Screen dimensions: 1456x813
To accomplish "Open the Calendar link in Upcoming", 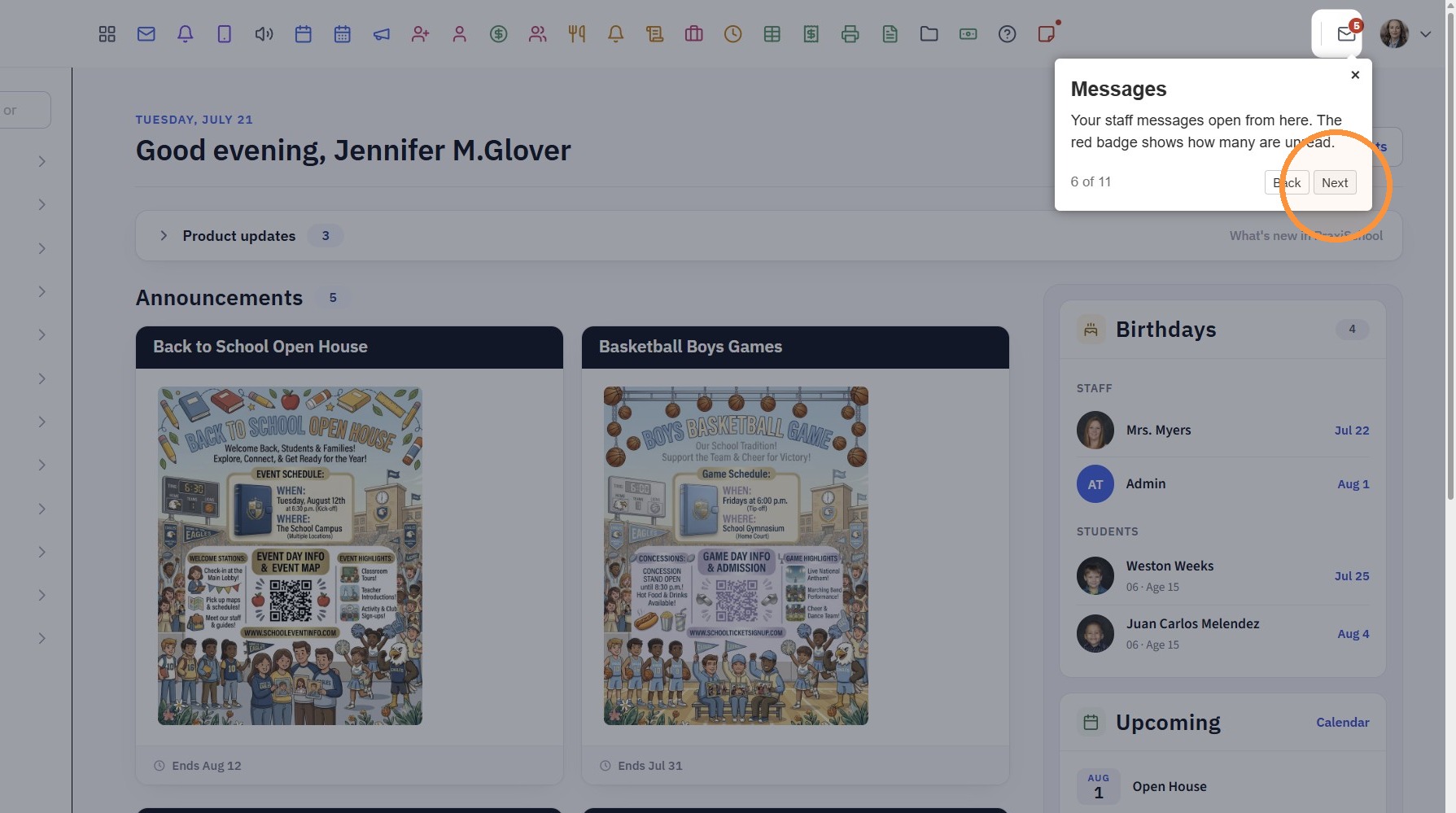I will 1343,723.
